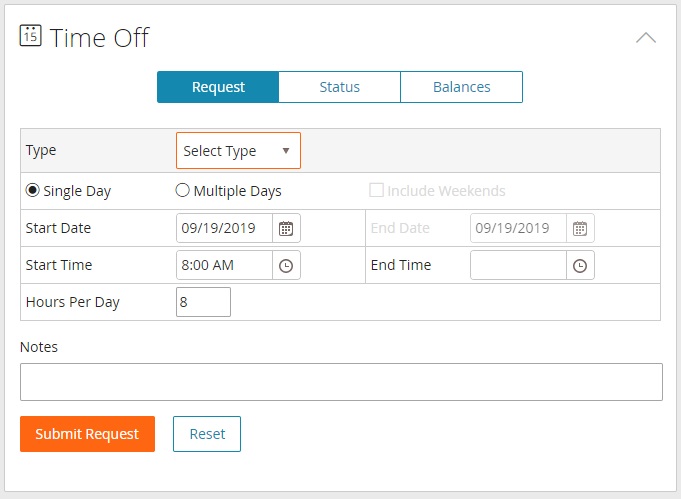The image size is (681, 499).
Task: Open the Start Date calendar picker
Action: (286, 228)
